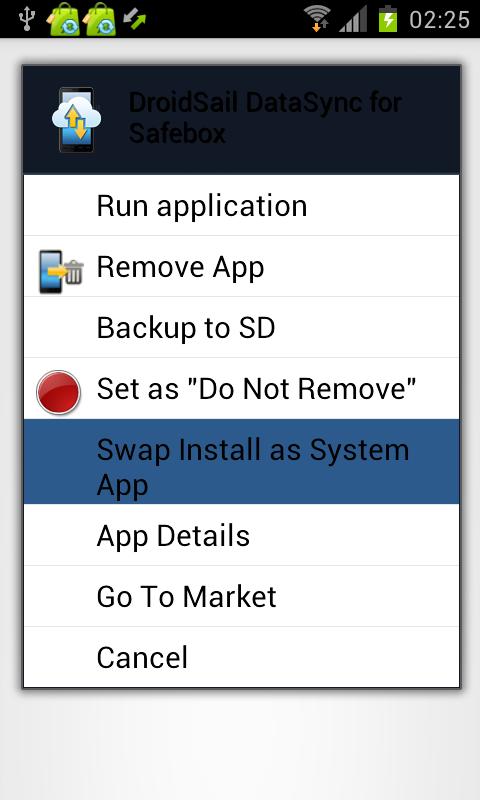480x800 pixels.
Task: Tap the Wi-Fi signal status icon
Action: tap(316, 18)
